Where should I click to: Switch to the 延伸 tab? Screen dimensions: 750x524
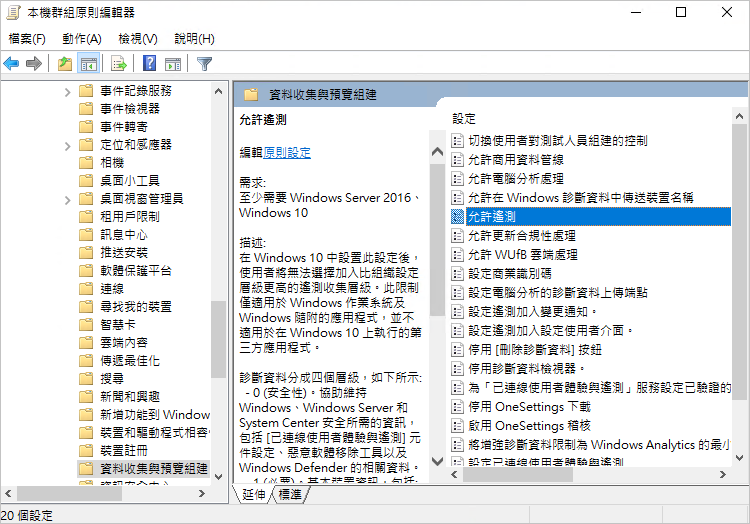[254, 494]
